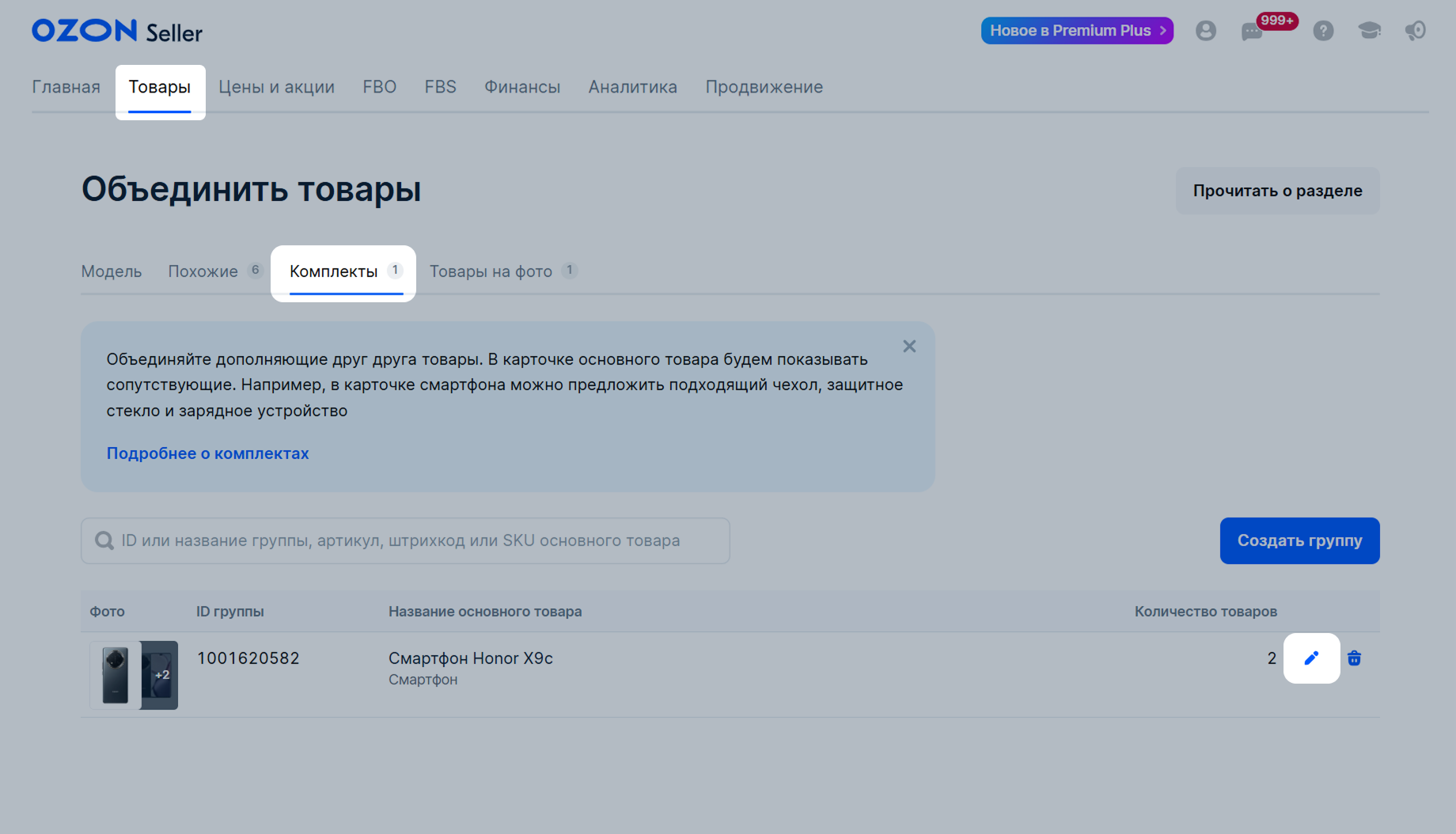Open the Продвижение menu item
The height and width of the screenshot is (834, 1456).
click(764, 87)
